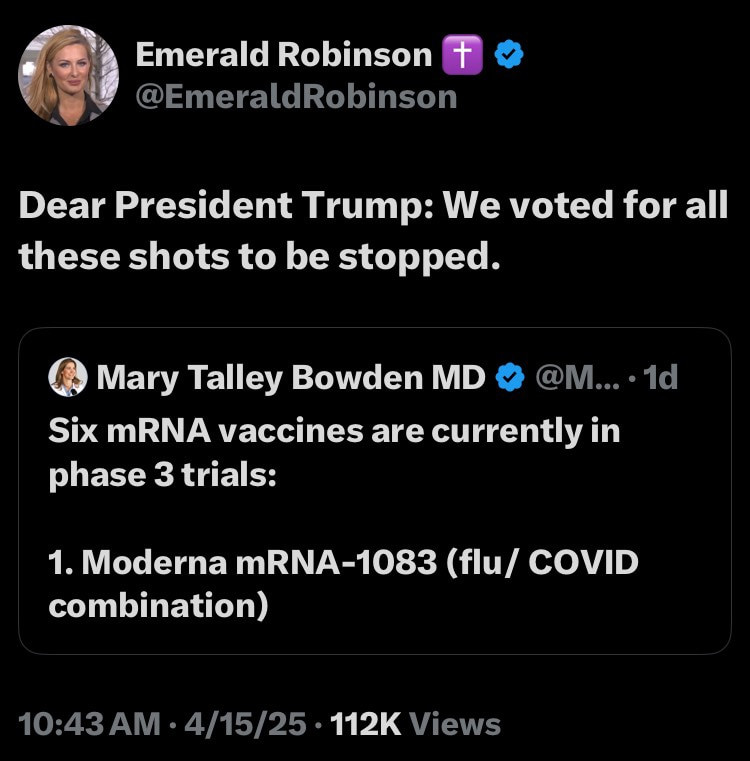Click the truncated @M... handle
The image size is (750, 761).
pos(577,377)
